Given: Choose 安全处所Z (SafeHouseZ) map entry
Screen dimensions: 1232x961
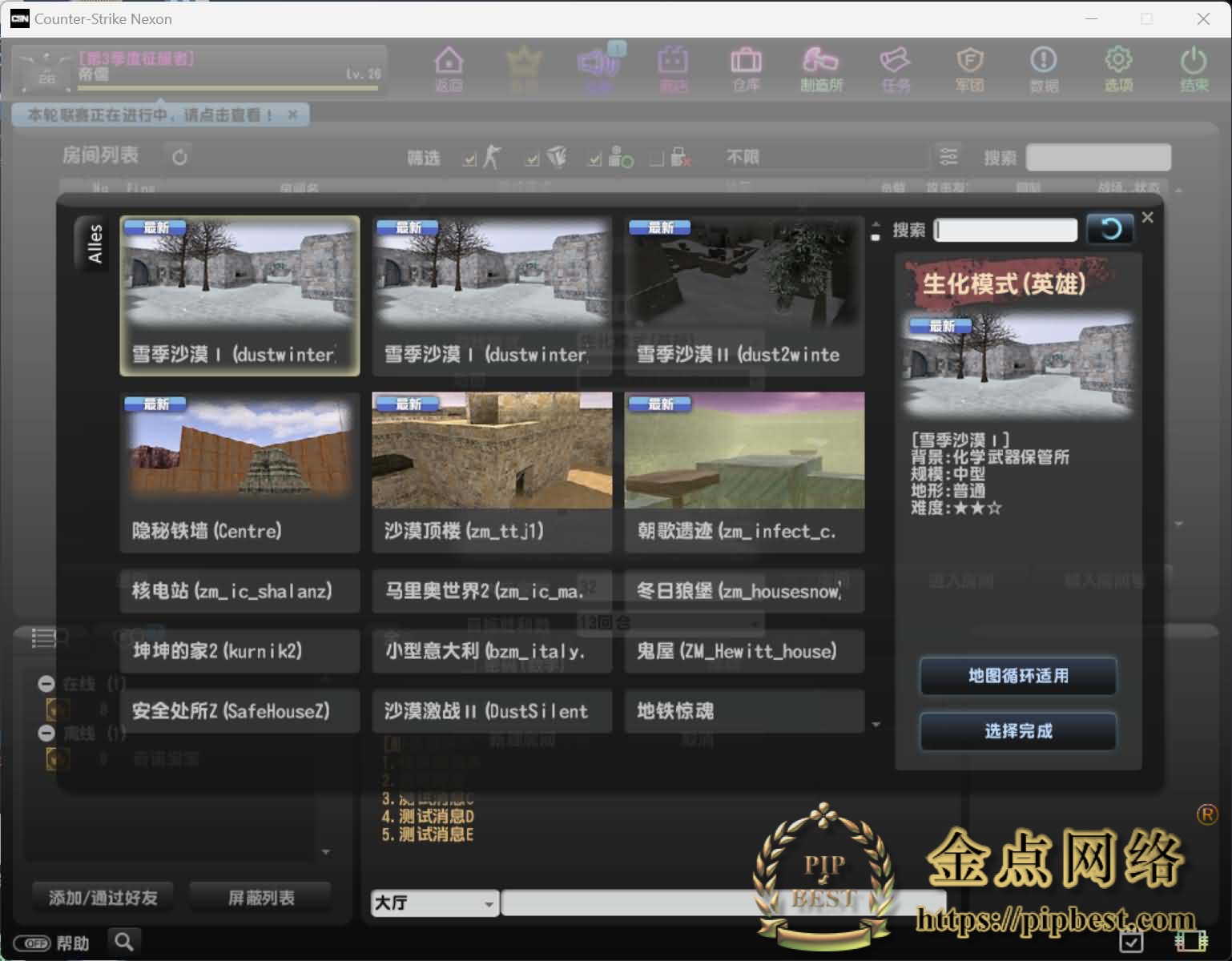Looking at the screenshot, I should pyautogui.click(x=240, y=711).
